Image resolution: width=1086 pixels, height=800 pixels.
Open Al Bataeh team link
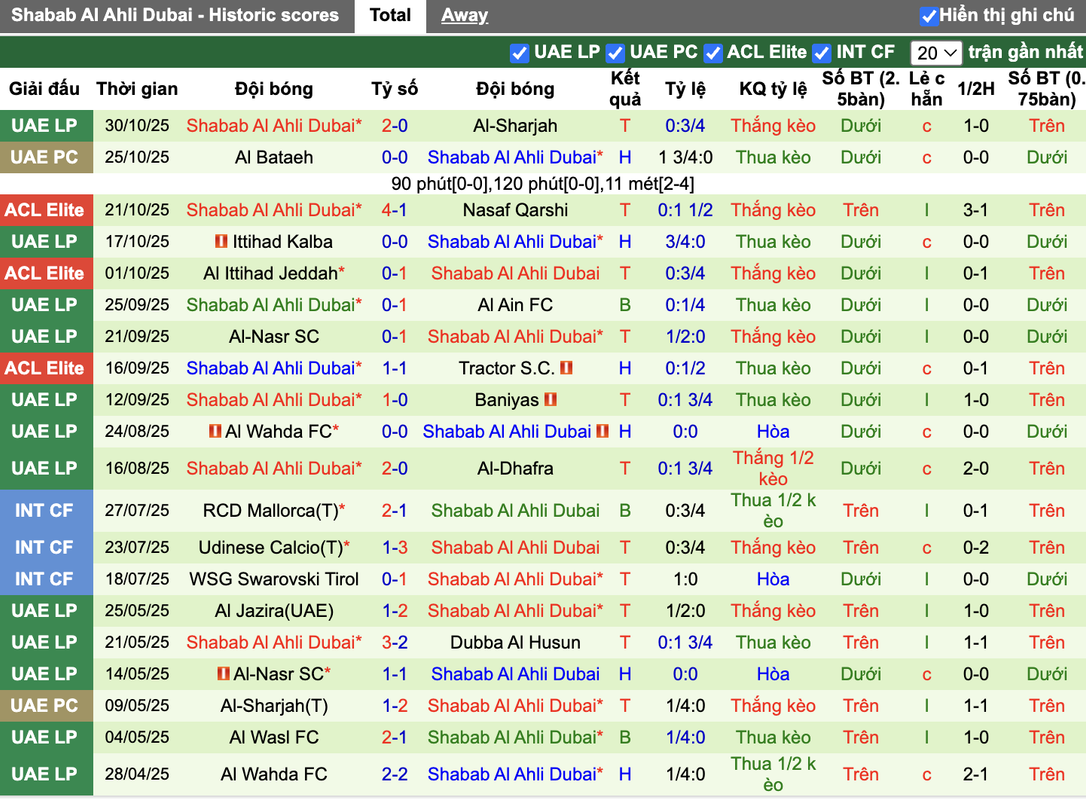[274, 157]
